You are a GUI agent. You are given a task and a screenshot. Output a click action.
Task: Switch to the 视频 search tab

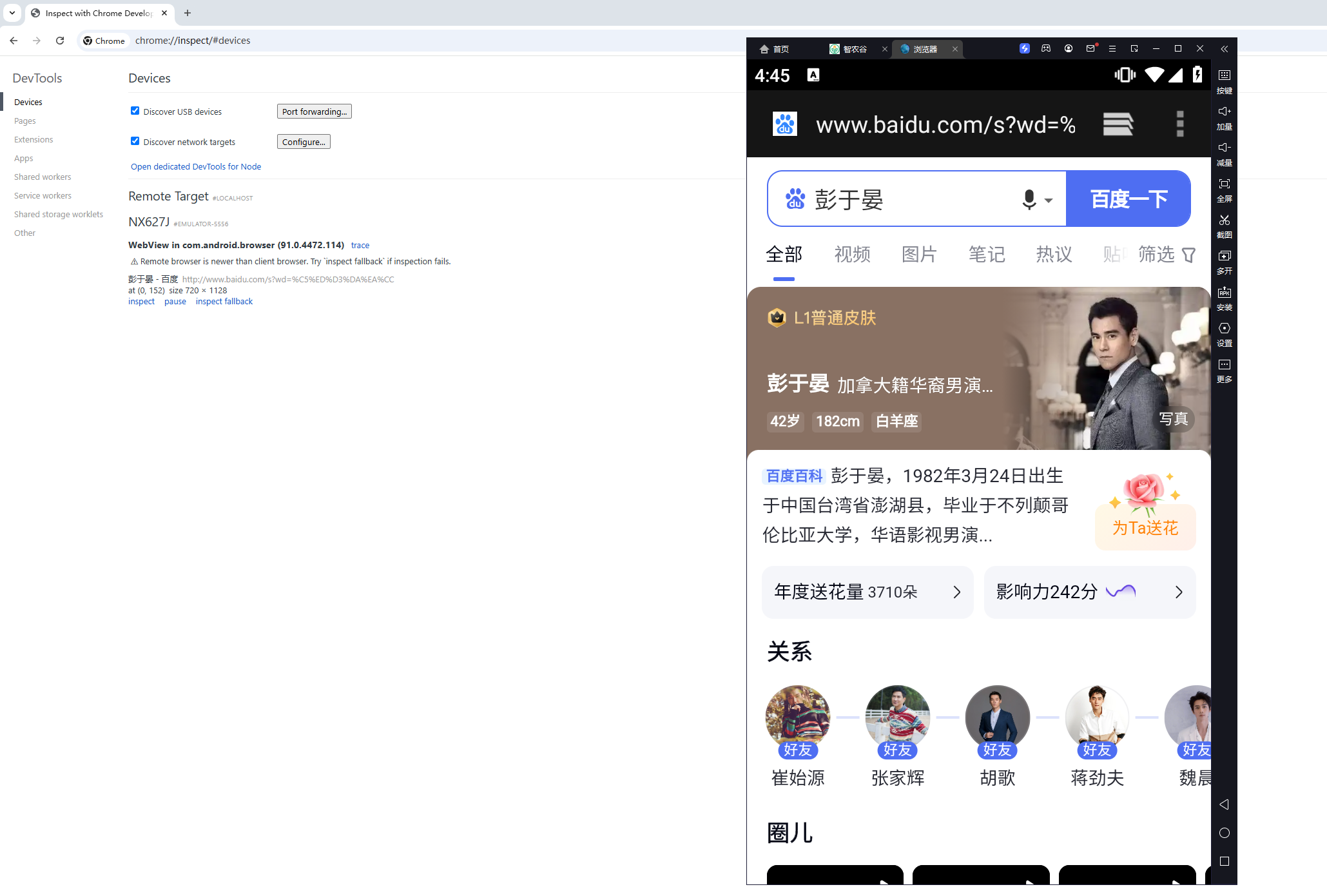(x=852, y=255)
